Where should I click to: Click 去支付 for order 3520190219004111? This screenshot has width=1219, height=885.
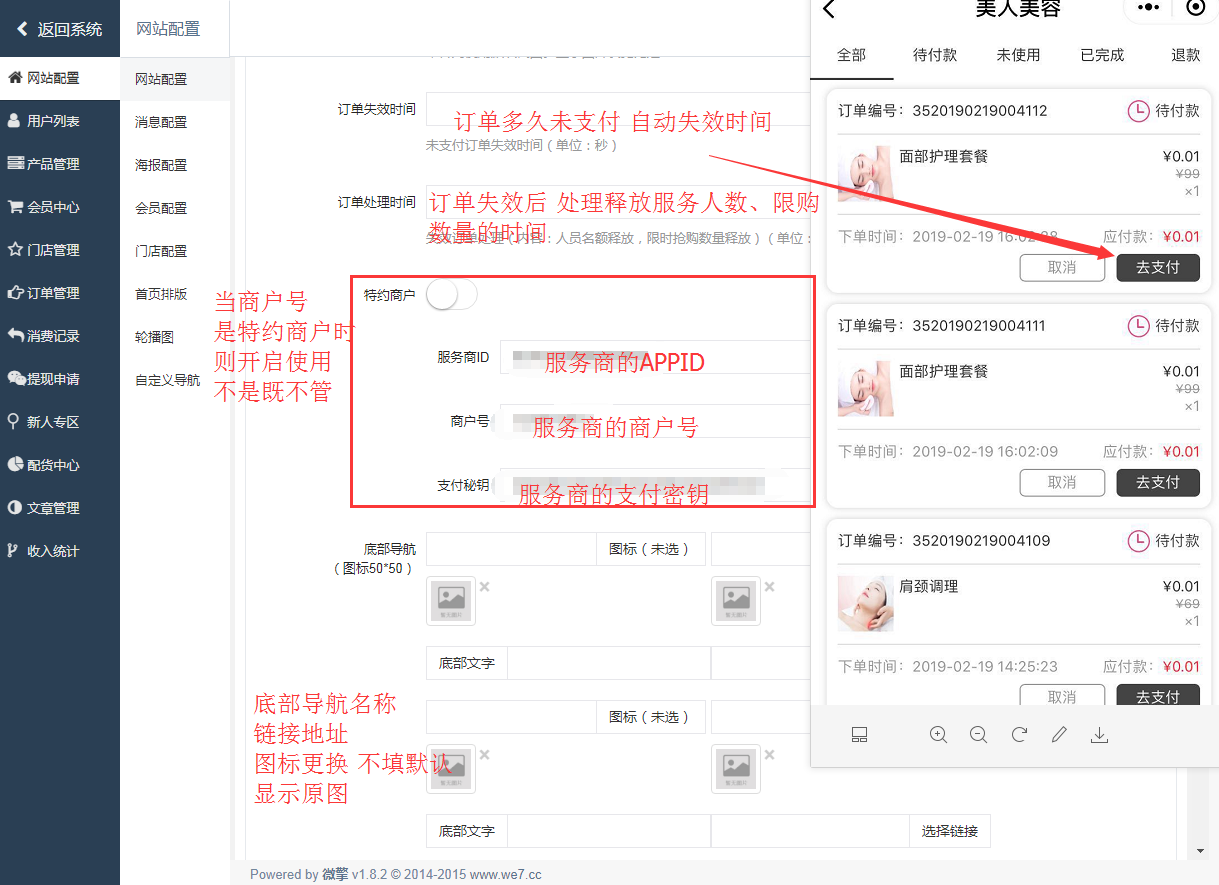1158,482
